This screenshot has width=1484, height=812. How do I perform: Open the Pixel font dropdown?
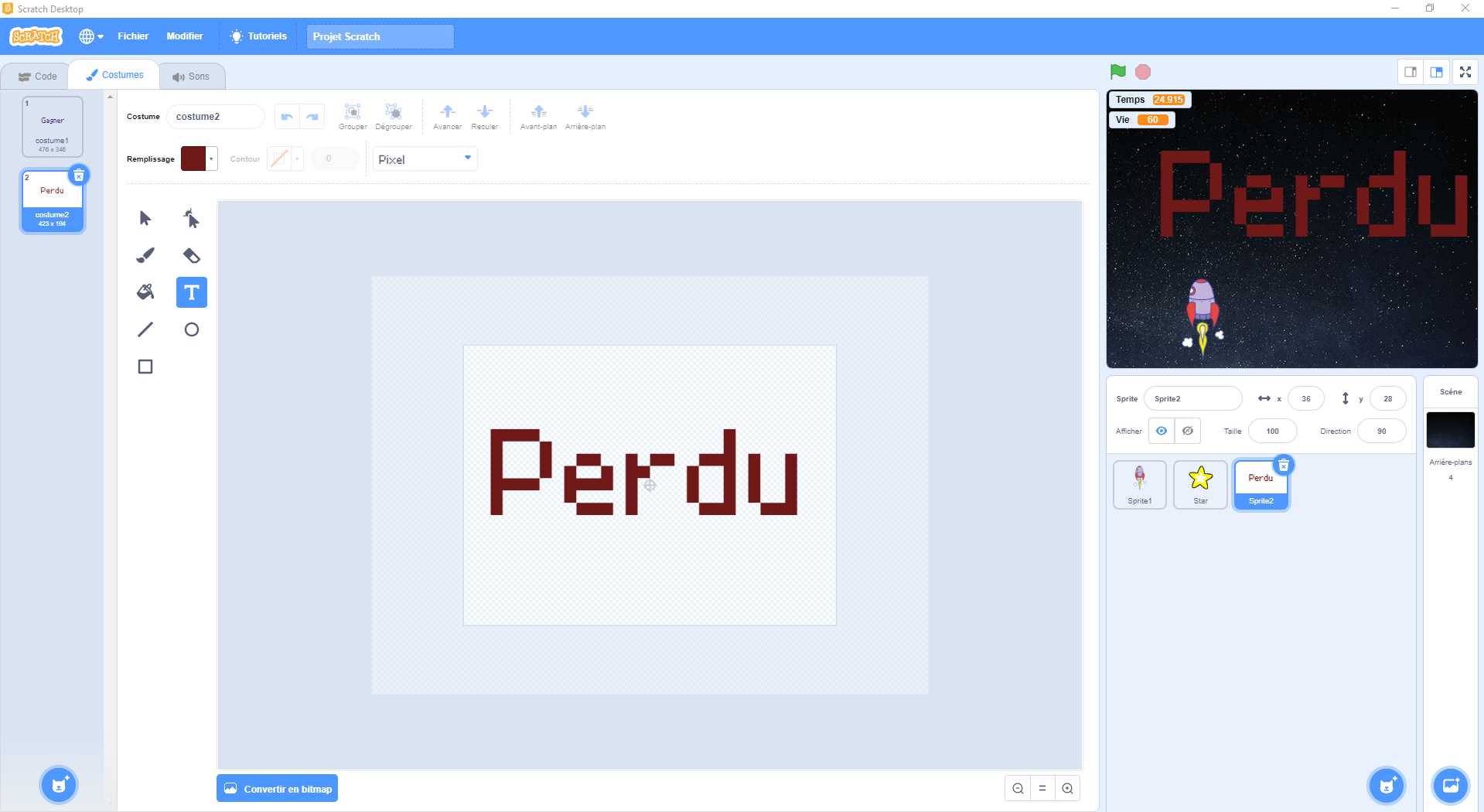click(x=425, y=159)
